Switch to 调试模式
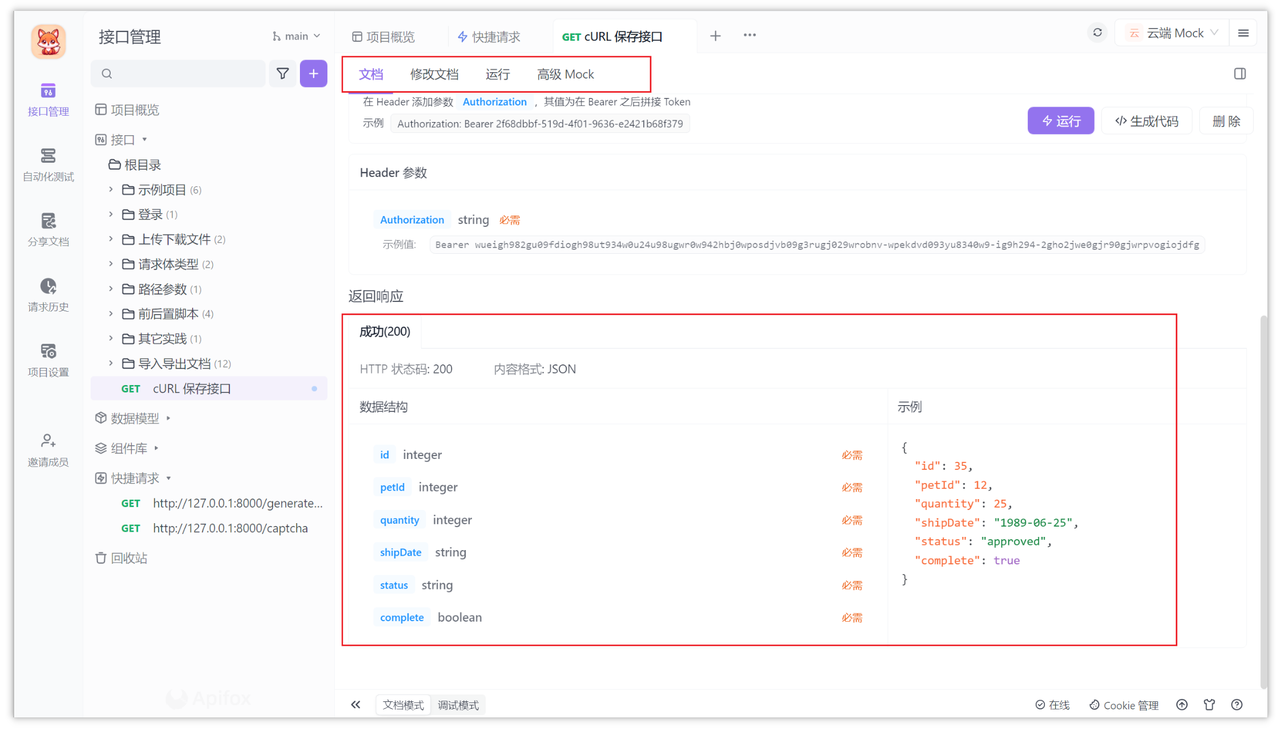 458,705
